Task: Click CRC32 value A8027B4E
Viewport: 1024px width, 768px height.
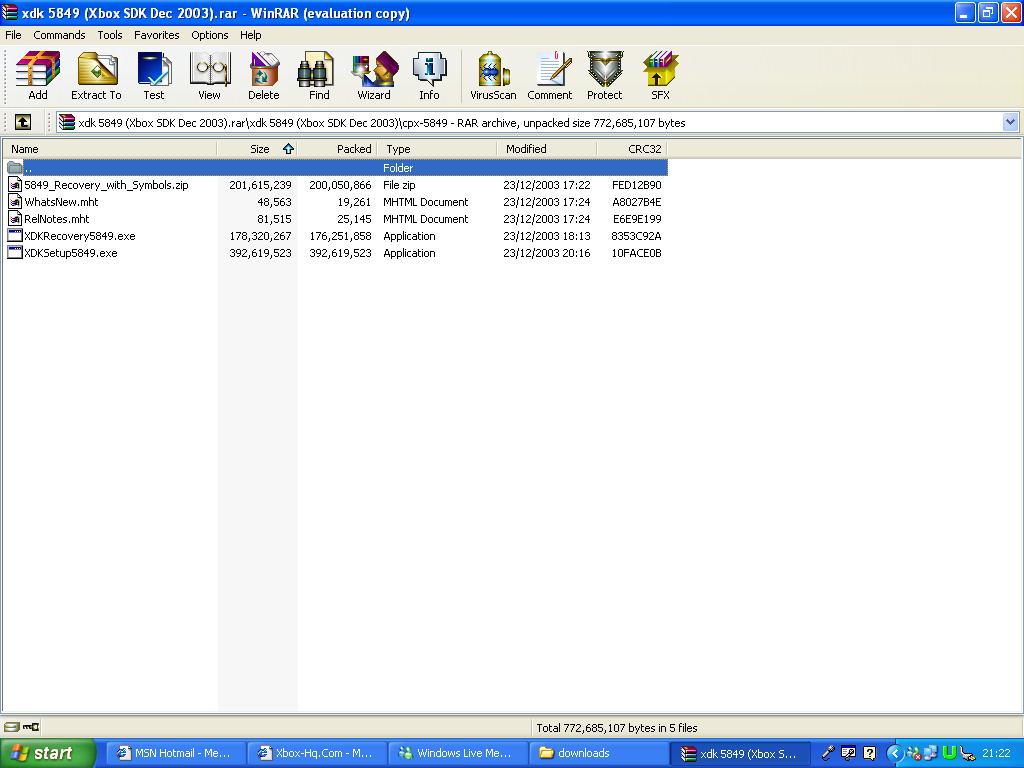Action: pos(637,202)
